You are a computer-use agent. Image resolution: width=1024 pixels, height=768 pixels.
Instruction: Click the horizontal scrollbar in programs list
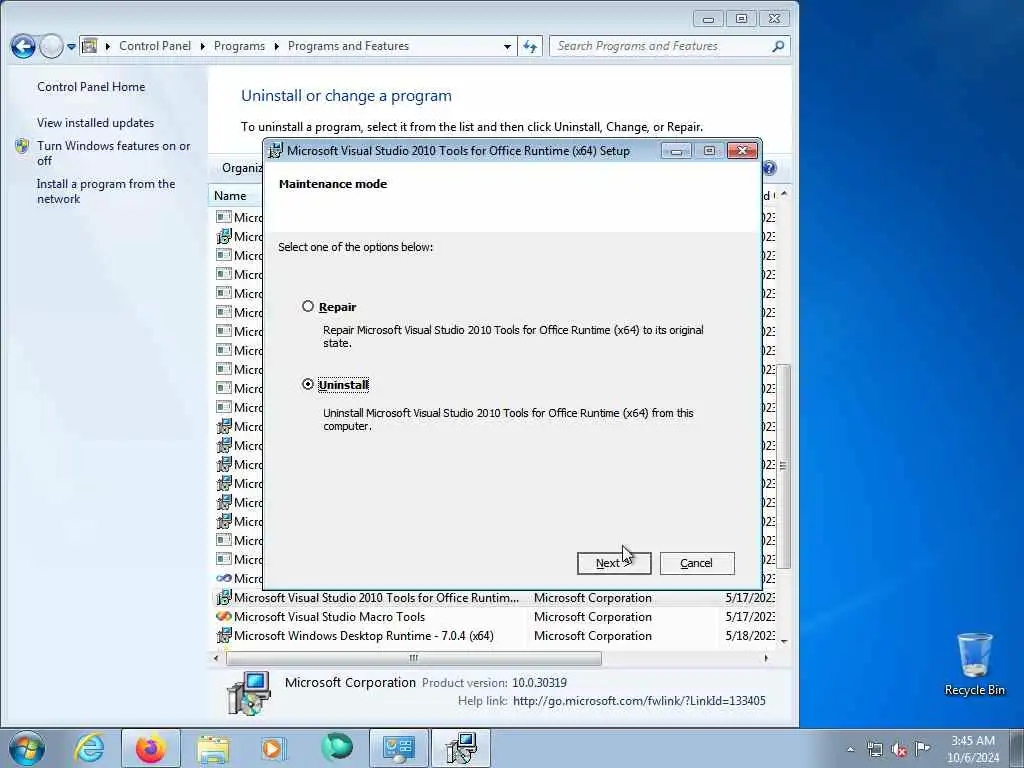tap(413, 658)
